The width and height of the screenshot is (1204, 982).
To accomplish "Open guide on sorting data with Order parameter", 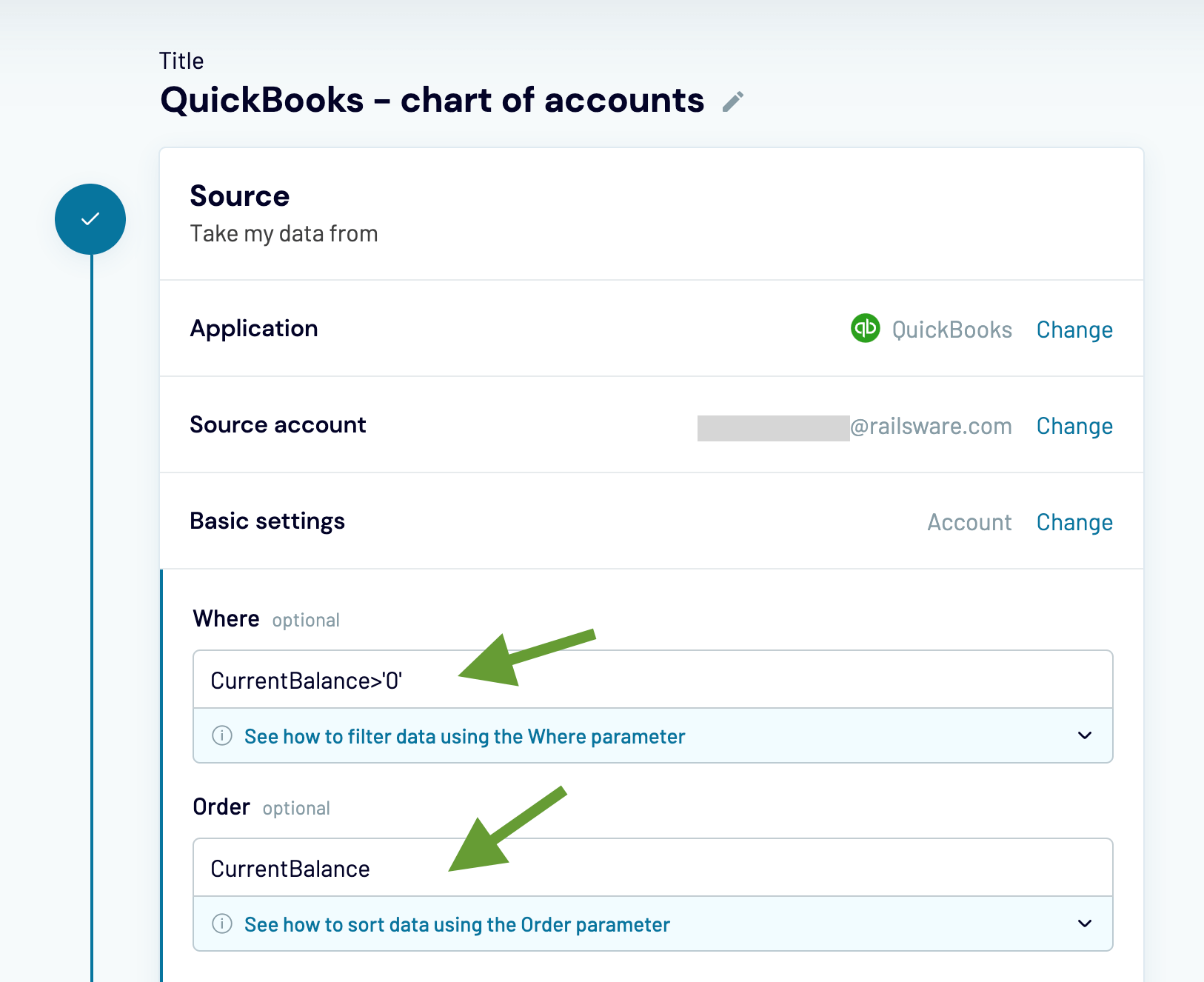I will (x=456, y=923).
